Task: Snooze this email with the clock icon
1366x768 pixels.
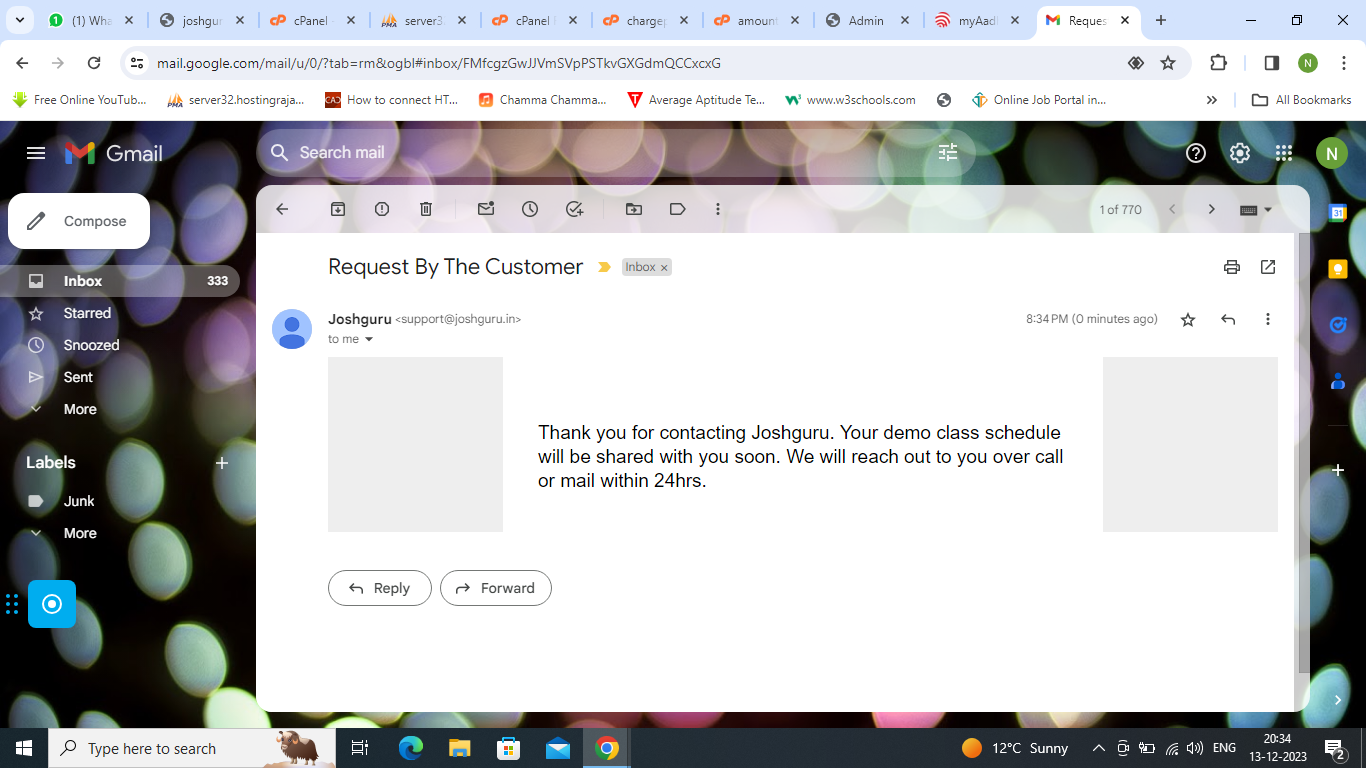Action: [530, 209]
